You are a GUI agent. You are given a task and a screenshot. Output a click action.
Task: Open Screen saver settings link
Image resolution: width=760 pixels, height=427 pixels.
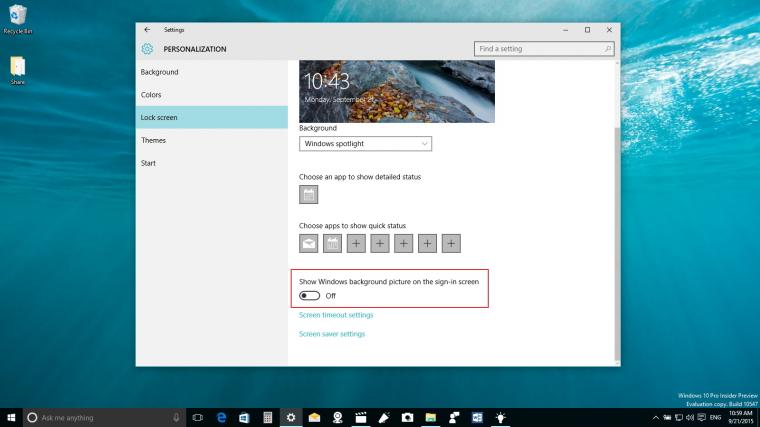click(x=332, y=334)
